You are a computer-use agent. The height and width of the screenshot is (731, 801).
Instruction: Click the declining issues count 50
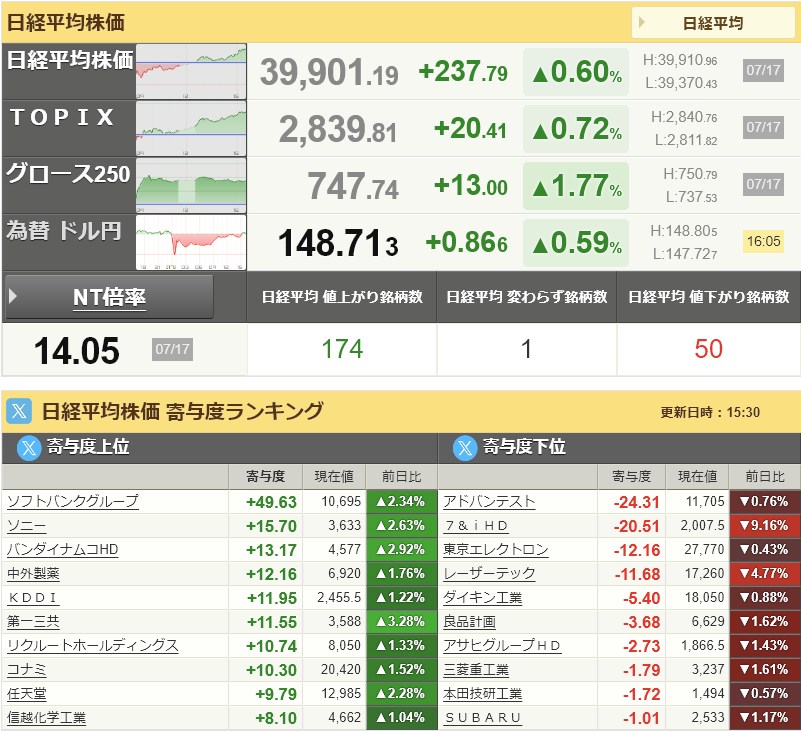709,349
